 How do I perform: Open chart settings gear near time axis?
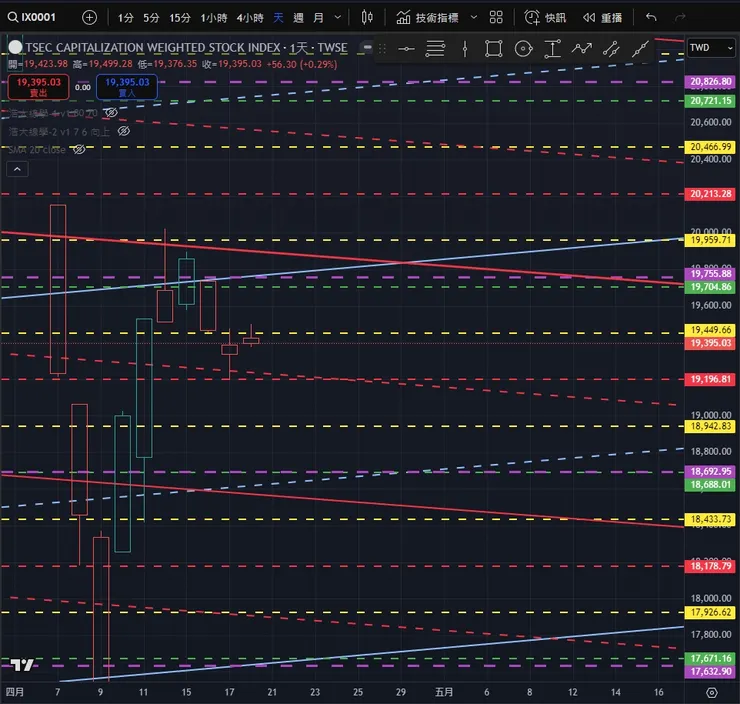click(712, 693)
